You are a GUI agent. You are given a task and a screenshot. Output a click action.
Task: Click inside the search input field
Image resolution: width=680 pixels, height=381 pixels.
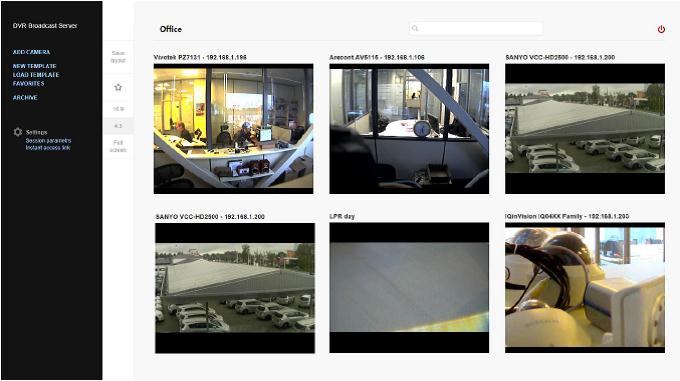tap(476, 29)
